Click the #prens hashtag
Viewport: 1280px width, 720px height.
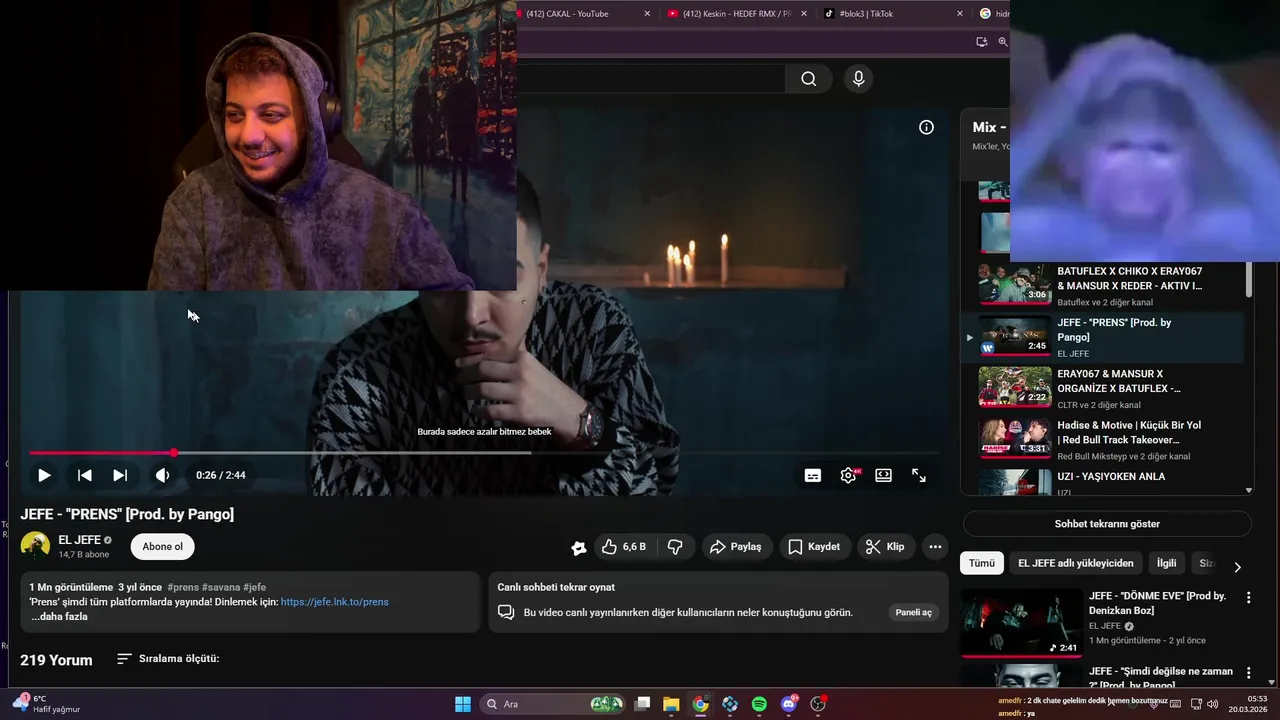(x=183, y=587)
